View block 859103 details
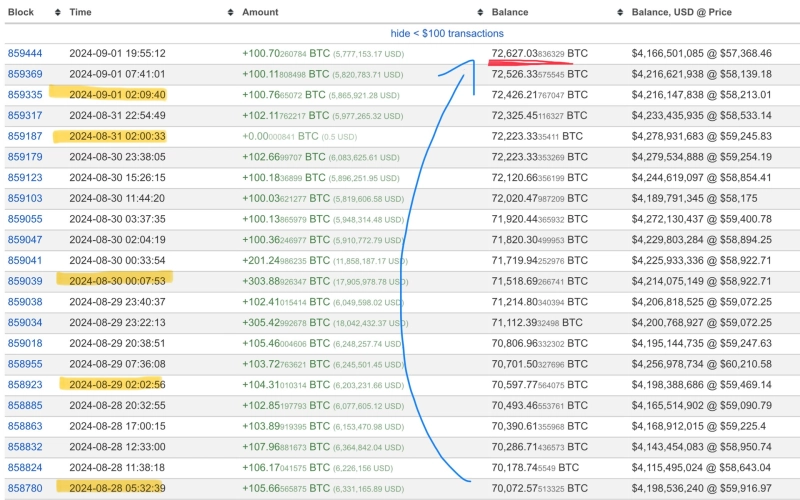 pyautogui.click(x=24, y=199)
